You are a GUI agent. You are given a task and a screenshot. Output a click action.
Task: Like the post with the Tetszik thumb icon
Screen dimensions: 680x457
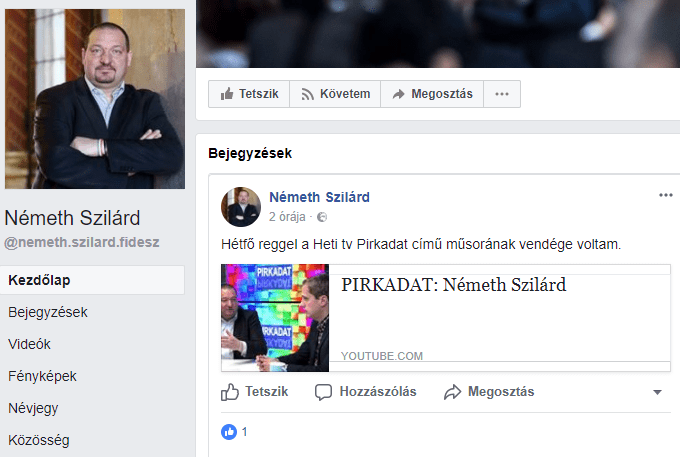pos(230,392)
